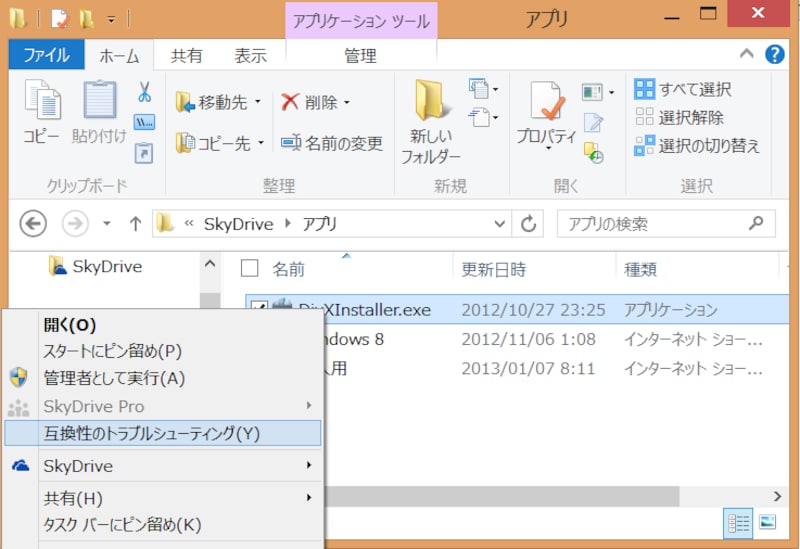
Task: Open the recent locations dropdown arrow
Action: tap(107, 223)
